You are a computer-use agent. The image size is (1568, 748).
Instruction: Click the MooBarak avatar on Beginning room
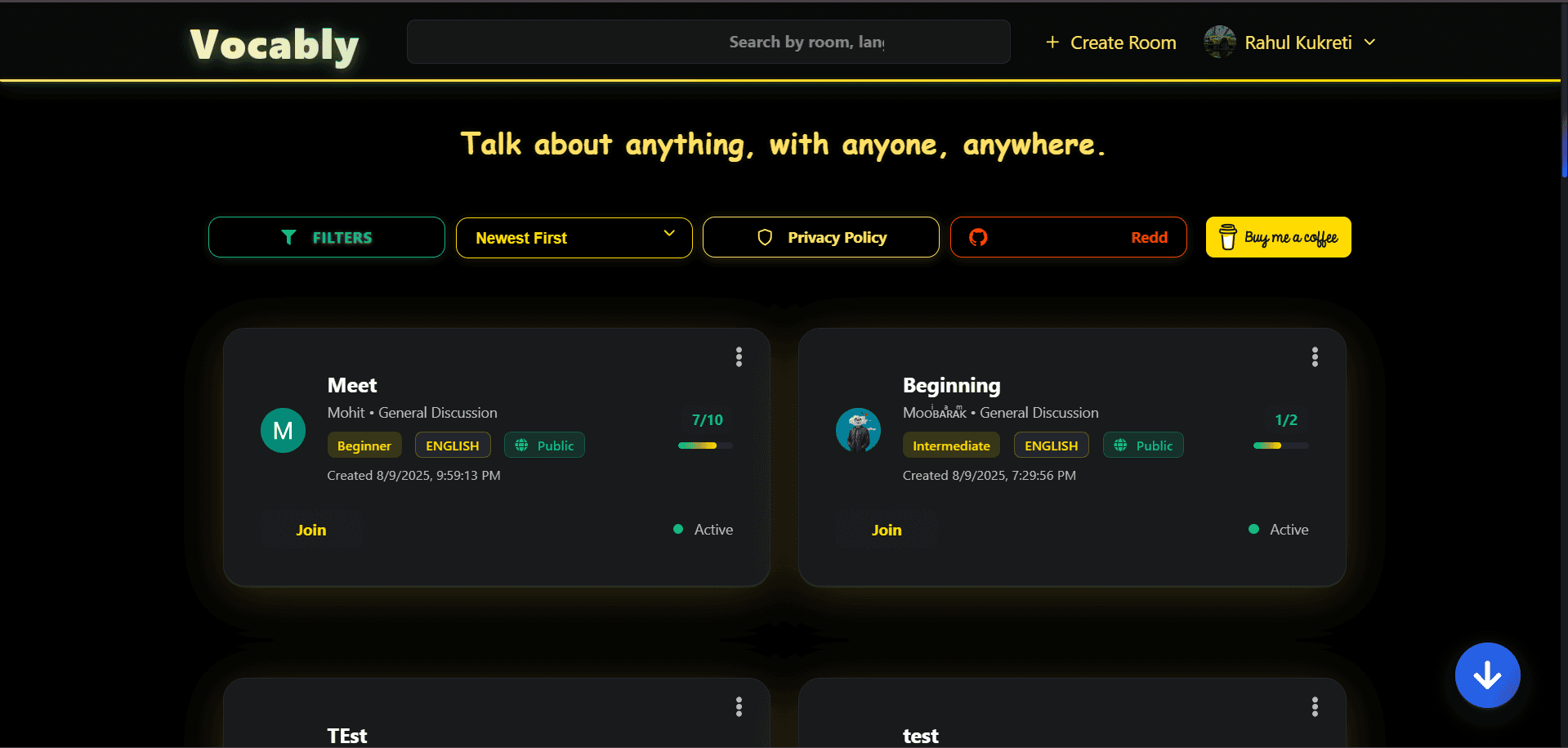coord(858,430)
